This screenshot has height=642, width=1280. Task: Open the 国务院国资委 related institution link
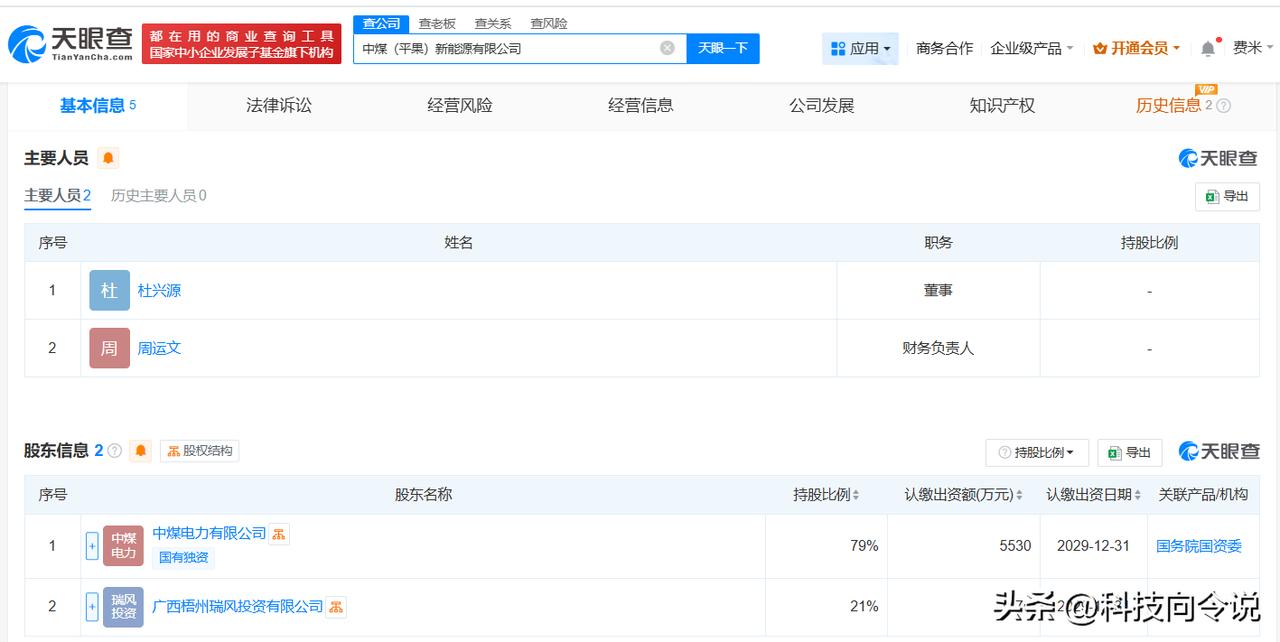tap(1199, 546)
